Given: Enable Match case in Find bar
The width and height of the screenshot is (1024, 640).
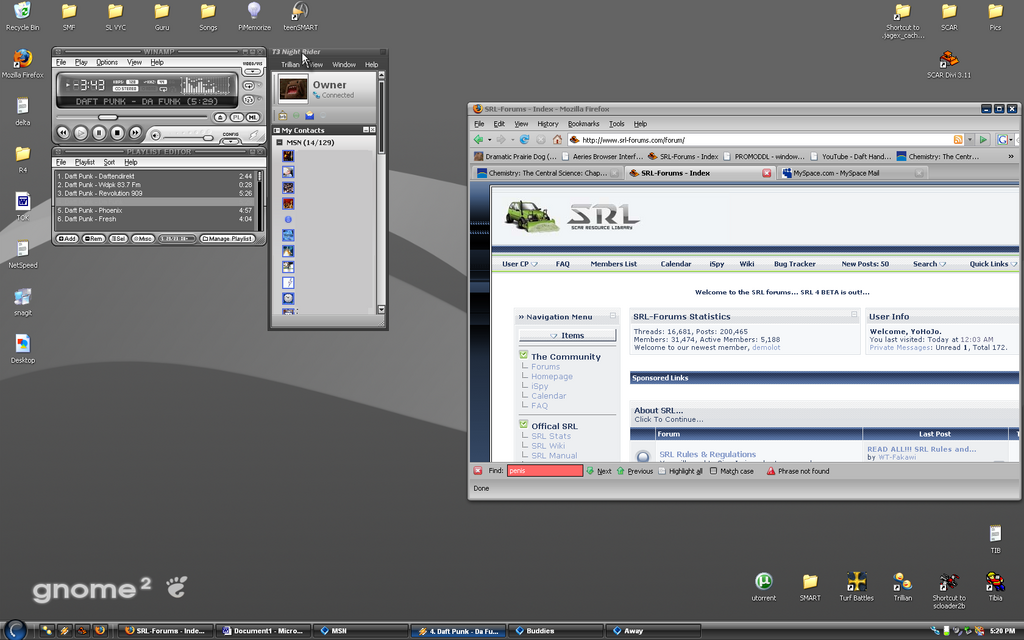Looking at the screenshot, I should [714, 471].
